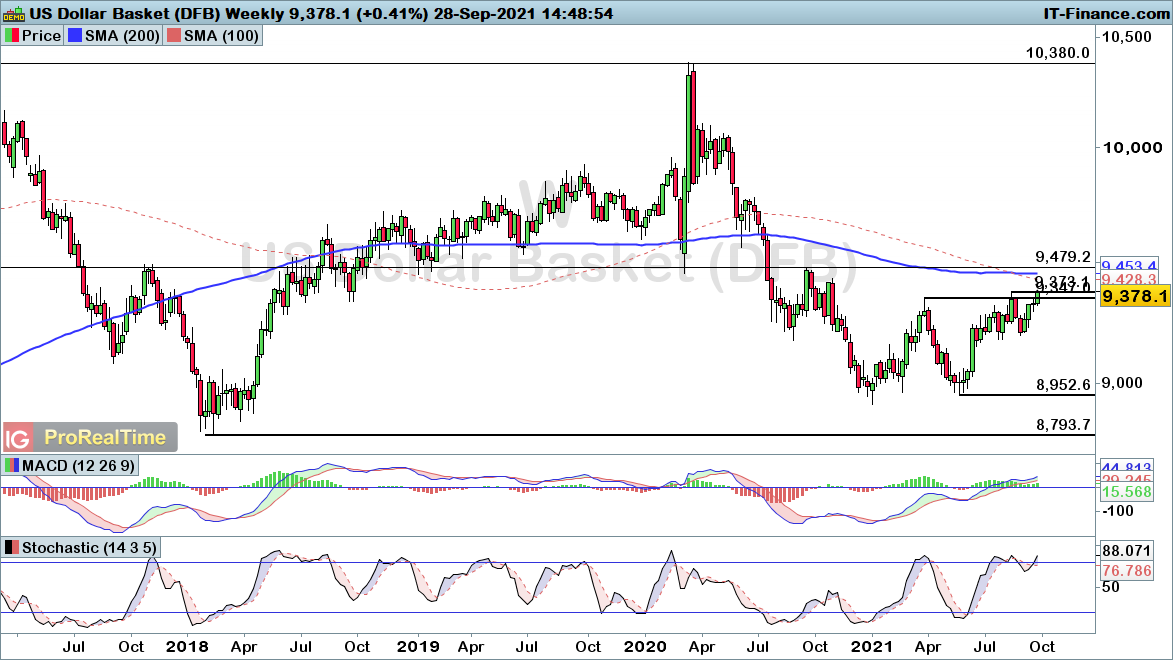Open the IT-Finance.com link

(1106, 13)
